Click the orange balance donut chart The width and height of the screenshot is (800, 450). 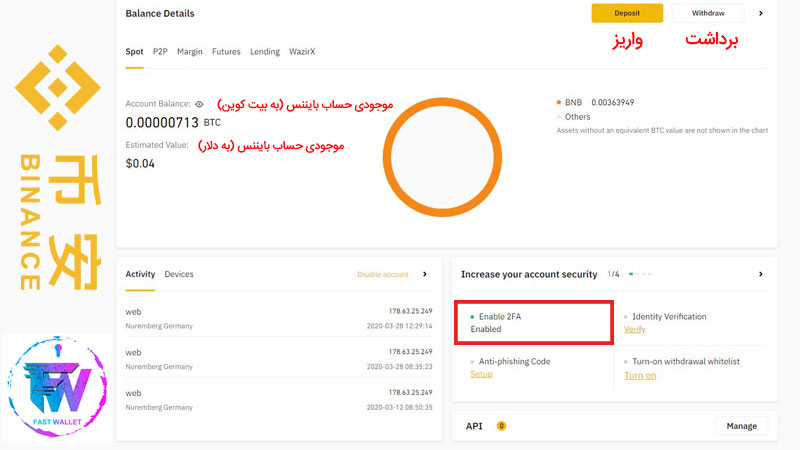(442, 157)
